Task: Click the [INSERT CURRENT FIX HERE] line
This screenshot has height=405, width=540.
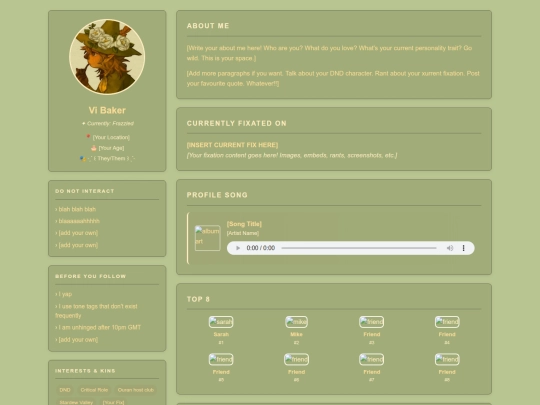Action: (x=232, y=145)
